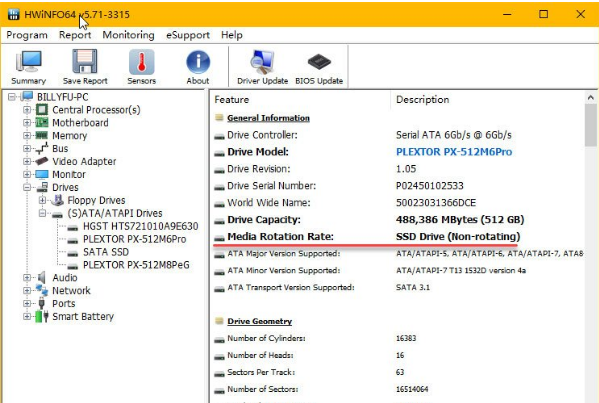Expand the Central Processor(s) node
The width and height of the screenshot is (599, 403).
coord(26,110)
